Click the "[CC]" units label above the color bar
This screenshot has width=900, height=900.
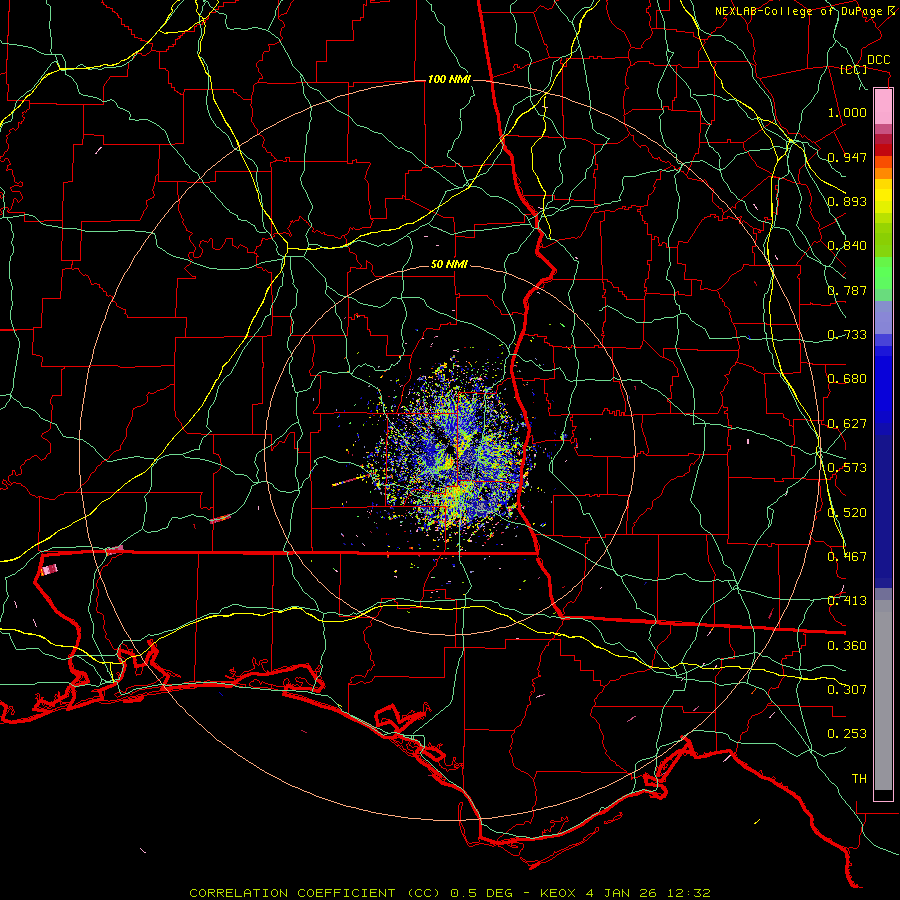[x=854, y=69]
